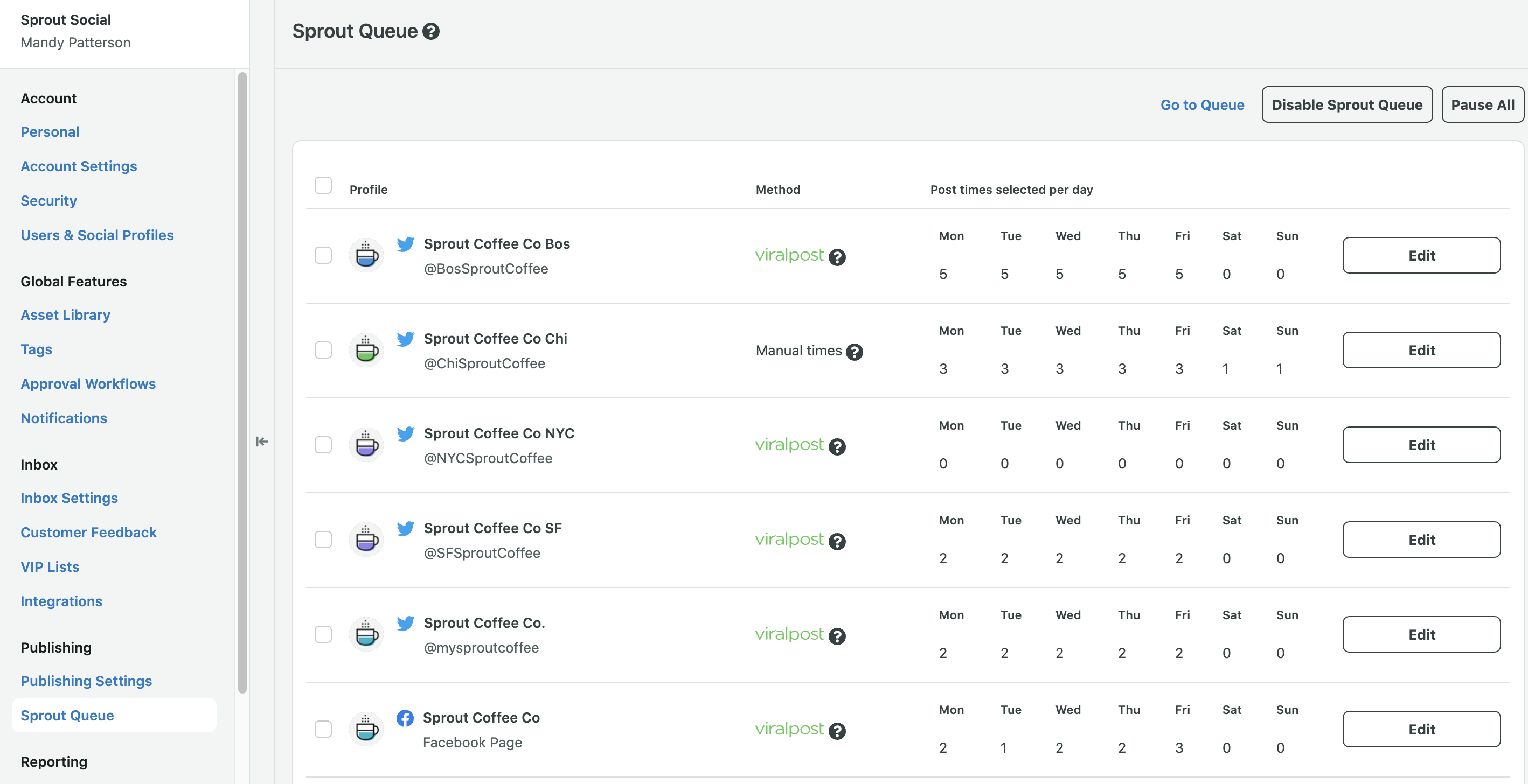Open the Tags settings

pos(36,349)
